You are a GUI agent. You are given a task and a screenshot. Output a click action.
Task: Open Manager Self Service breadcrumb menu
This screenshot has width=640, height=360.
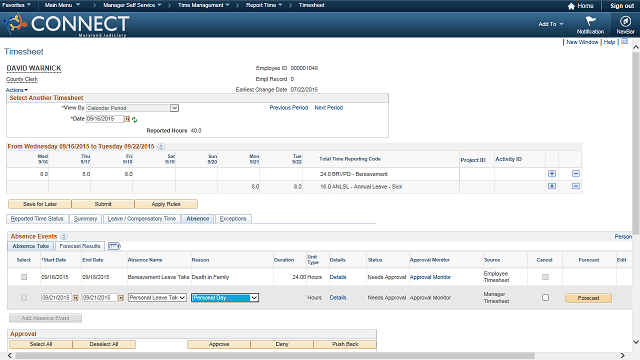click(x=132, y=5)
